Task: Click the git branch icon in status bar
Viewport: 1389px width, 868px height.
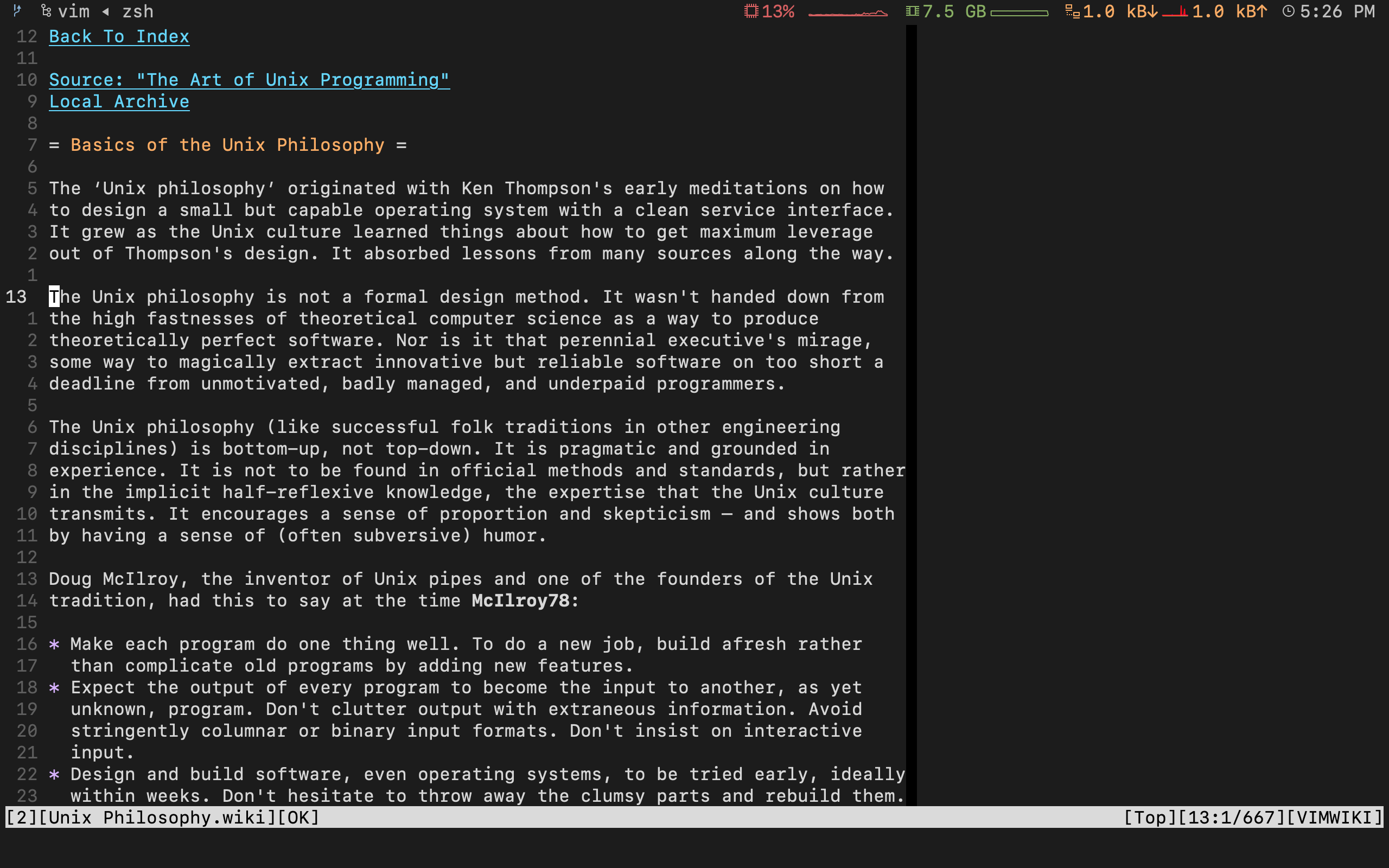Action: coord(17,10)
